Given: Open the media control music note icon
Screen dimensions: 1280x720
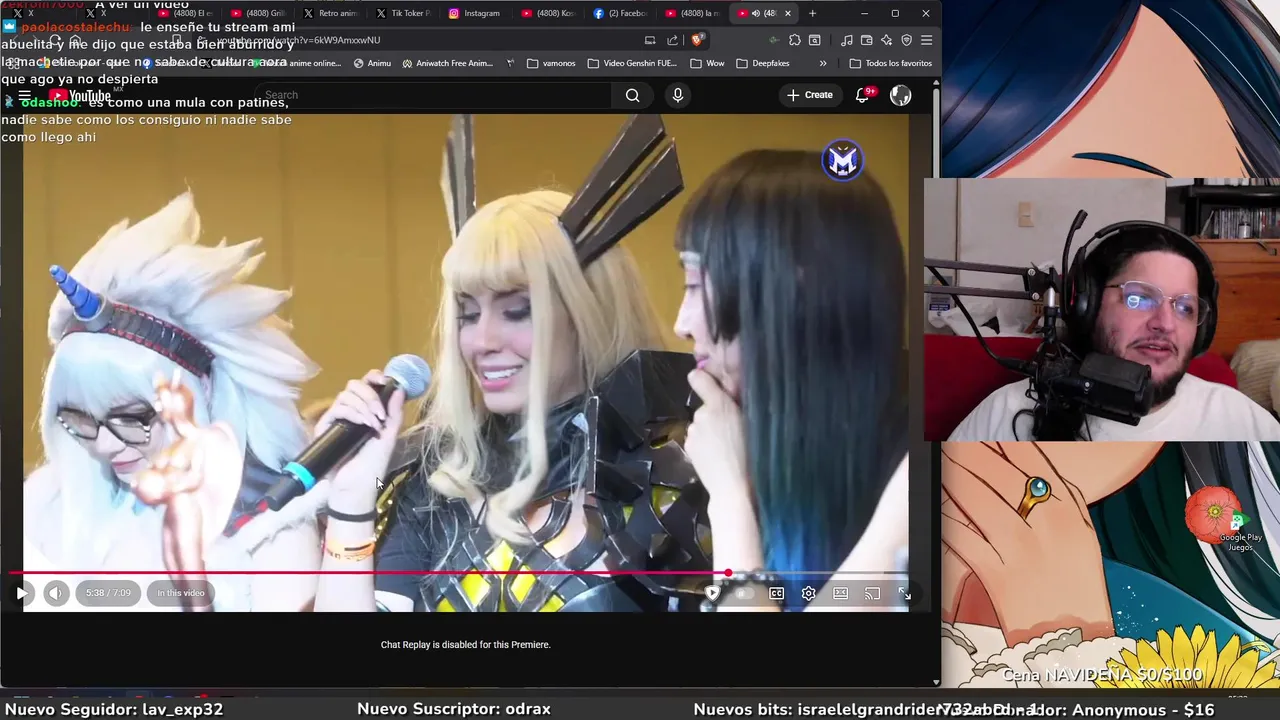Looking at the screenshot, I should (846, 40).
